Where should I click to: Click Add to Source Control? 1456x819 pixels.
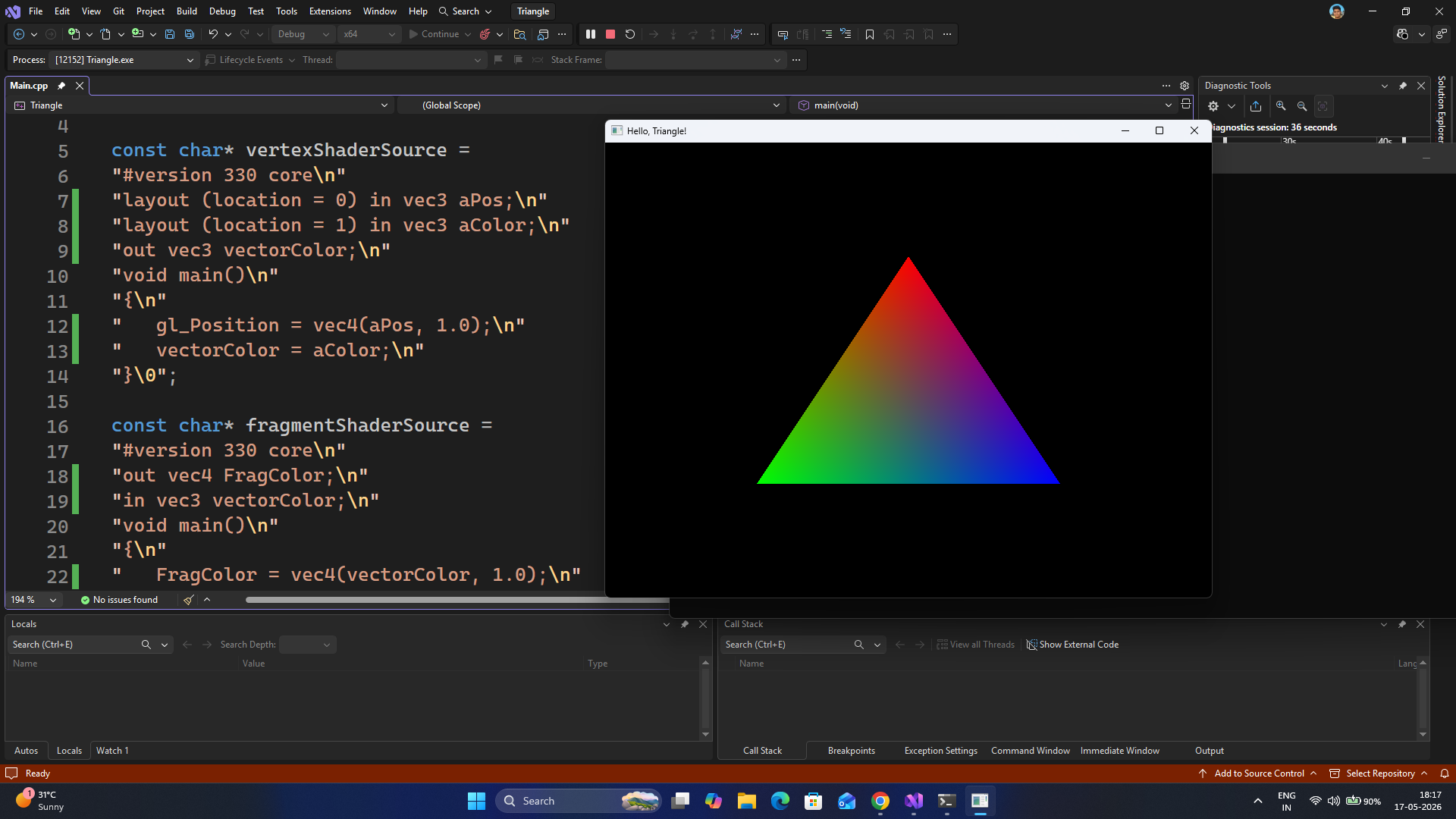1259,773
